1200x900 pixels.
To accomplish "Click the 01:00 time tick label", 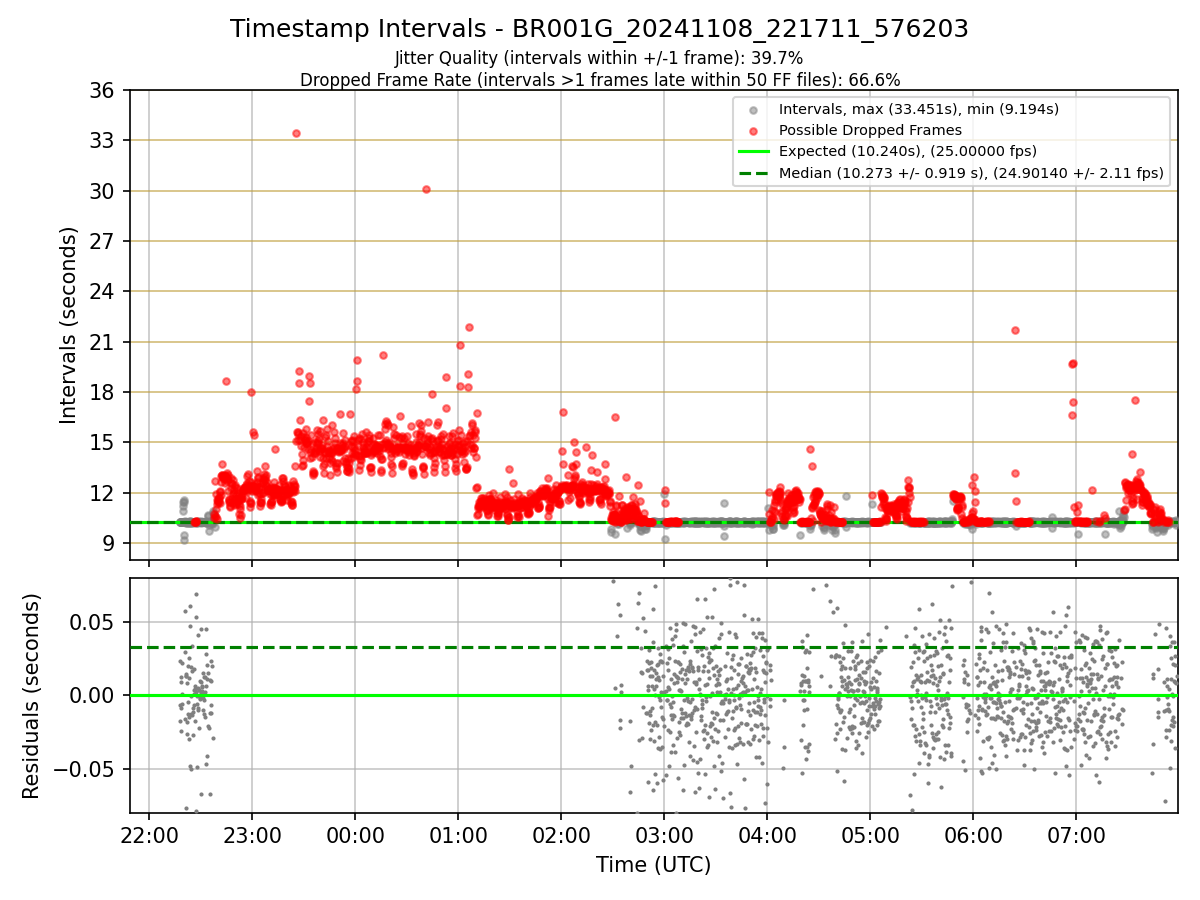I will [x=458, y=834].
